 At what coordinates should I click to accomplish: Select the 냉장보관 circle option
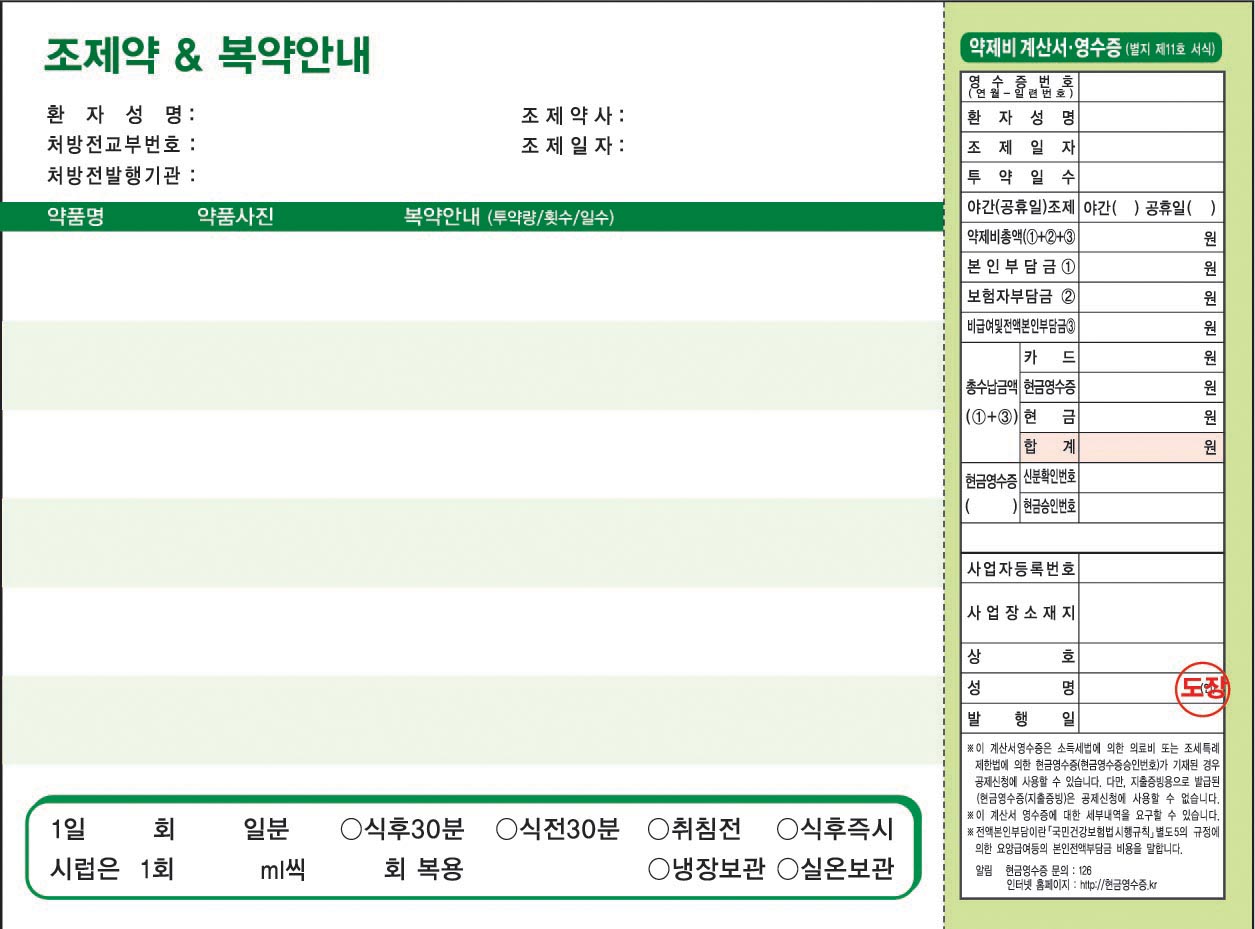[x=658, y=869]
